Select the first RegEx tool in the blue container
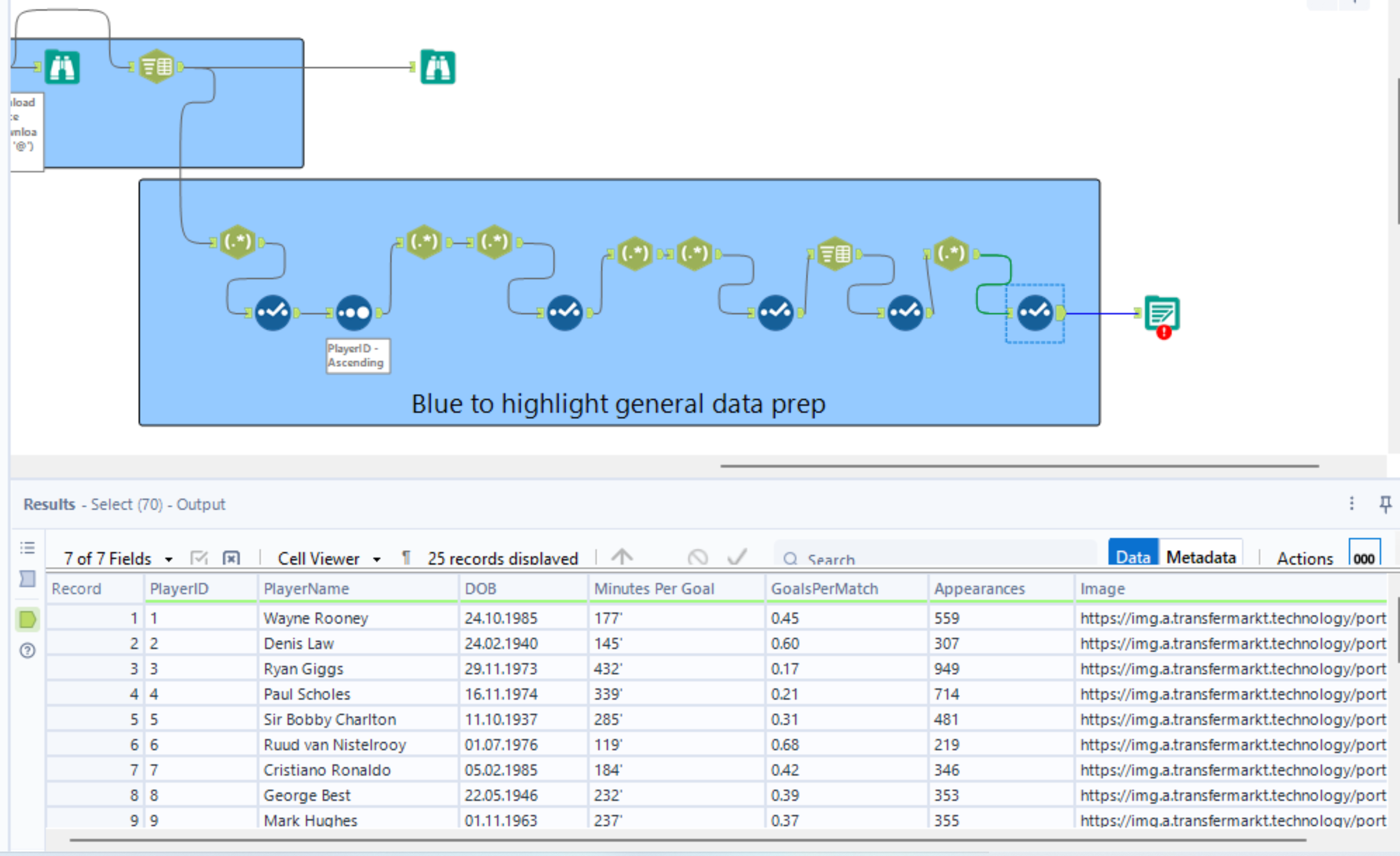This screenshot has width=1400, height=856. click(237, 242)
